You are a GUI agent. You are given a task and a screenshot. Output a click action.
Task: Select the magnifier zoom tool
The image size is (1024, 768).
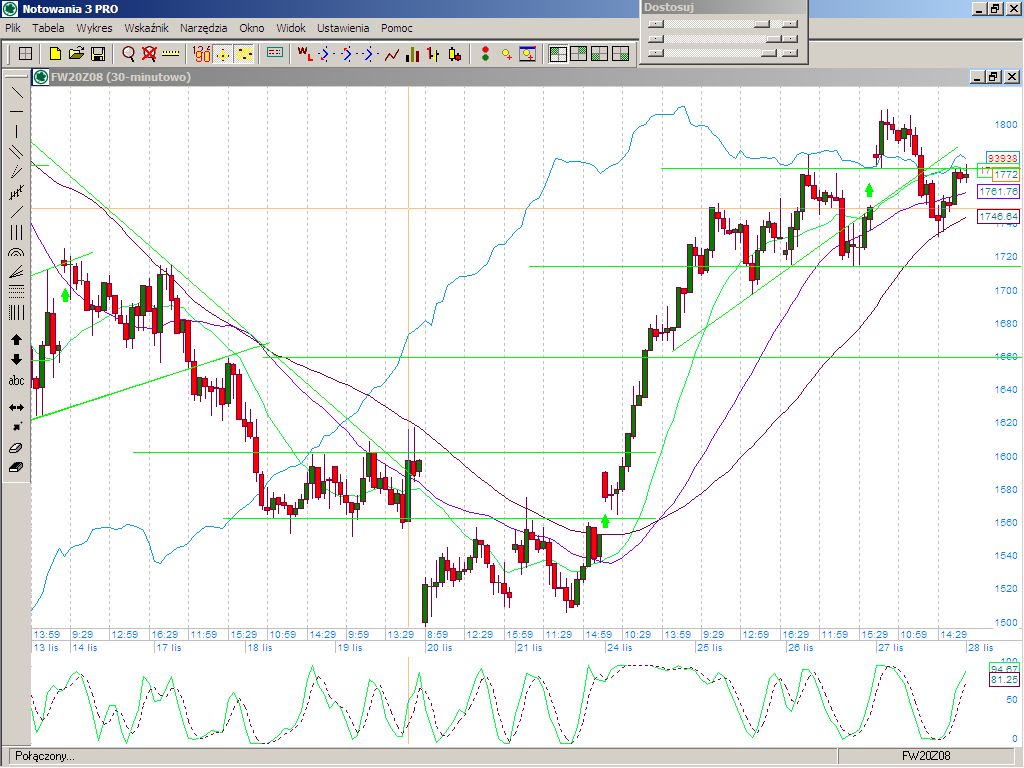(128, 54)
